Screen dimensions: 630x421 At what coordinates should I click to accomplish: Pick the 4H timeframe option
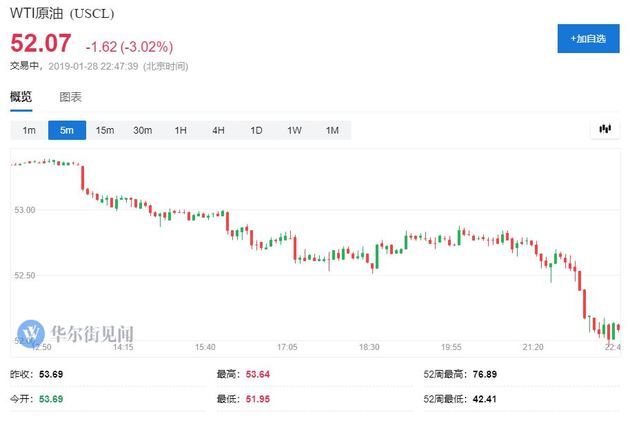point(218,130)
